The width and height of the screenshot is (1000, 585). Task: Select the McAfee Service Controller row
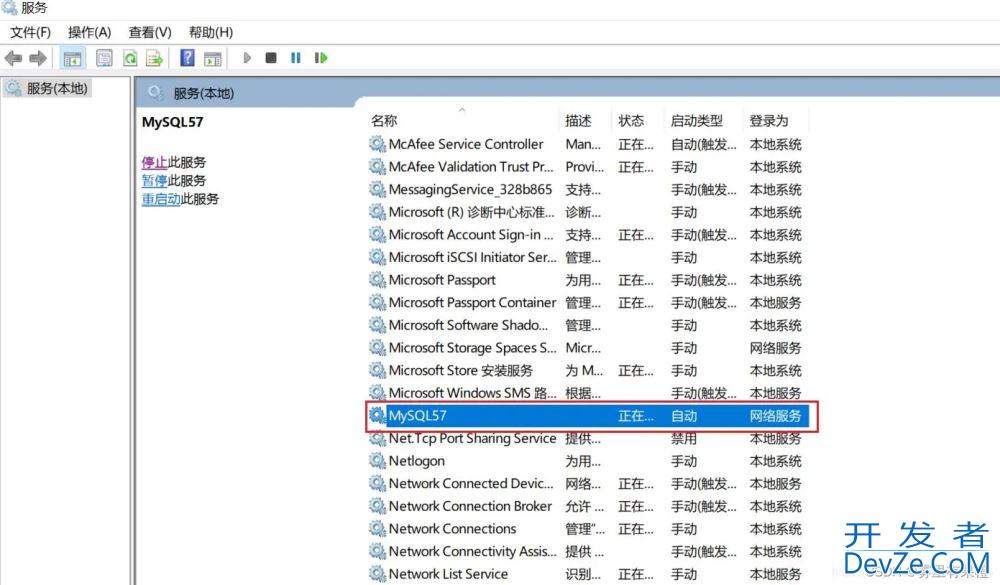point(587,144)
